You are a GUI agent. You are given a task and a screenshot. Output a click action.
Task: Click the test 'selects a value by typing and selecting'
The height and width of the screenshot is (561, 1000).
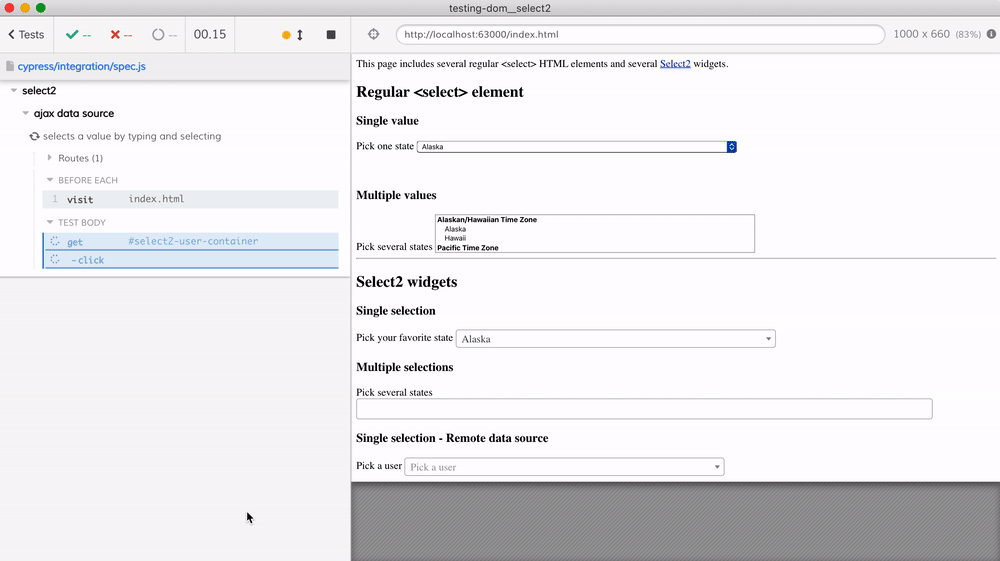pyautogui.click(x=132, y=136)
